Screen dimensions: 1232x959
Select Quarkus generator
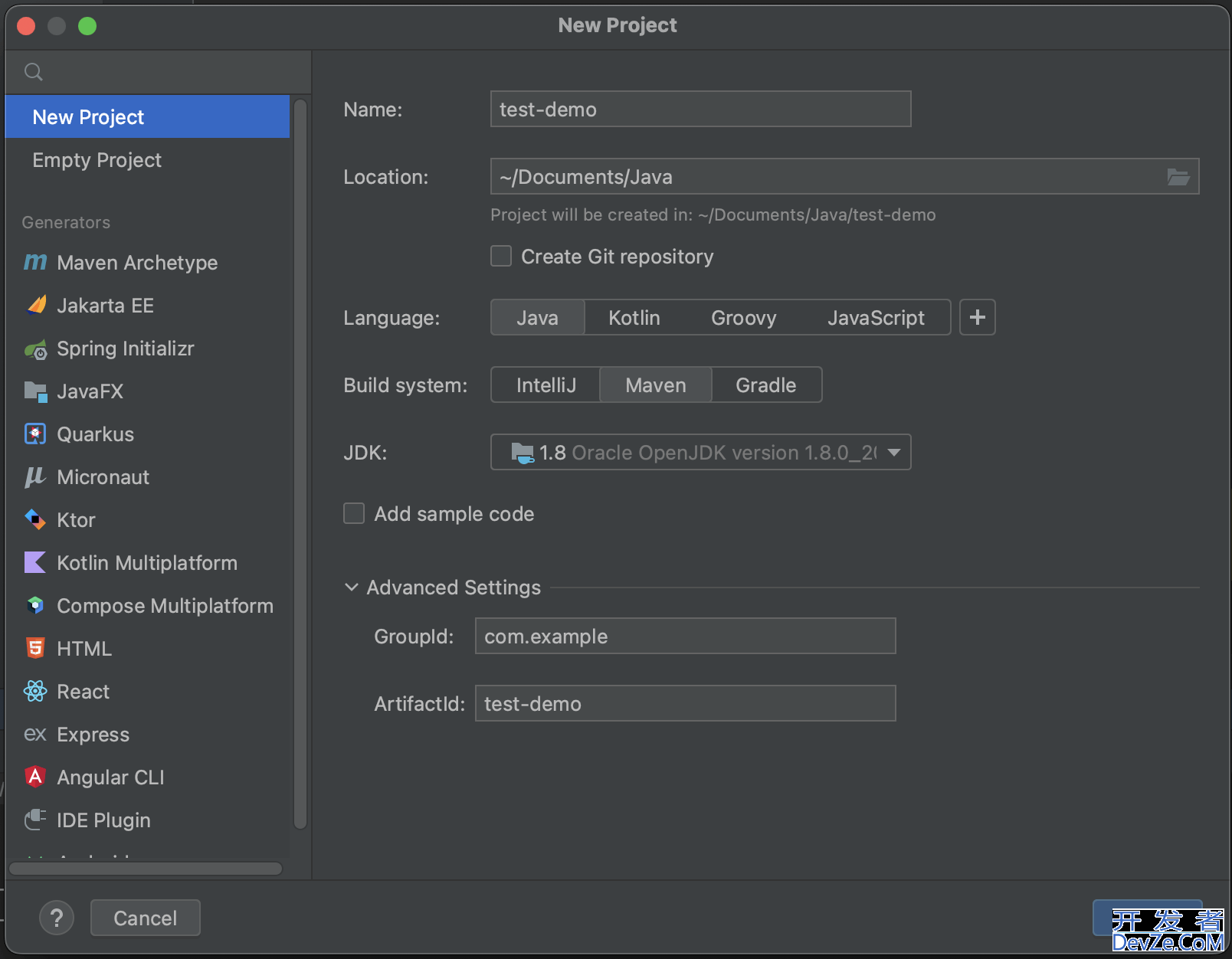(x=147, y=434)
